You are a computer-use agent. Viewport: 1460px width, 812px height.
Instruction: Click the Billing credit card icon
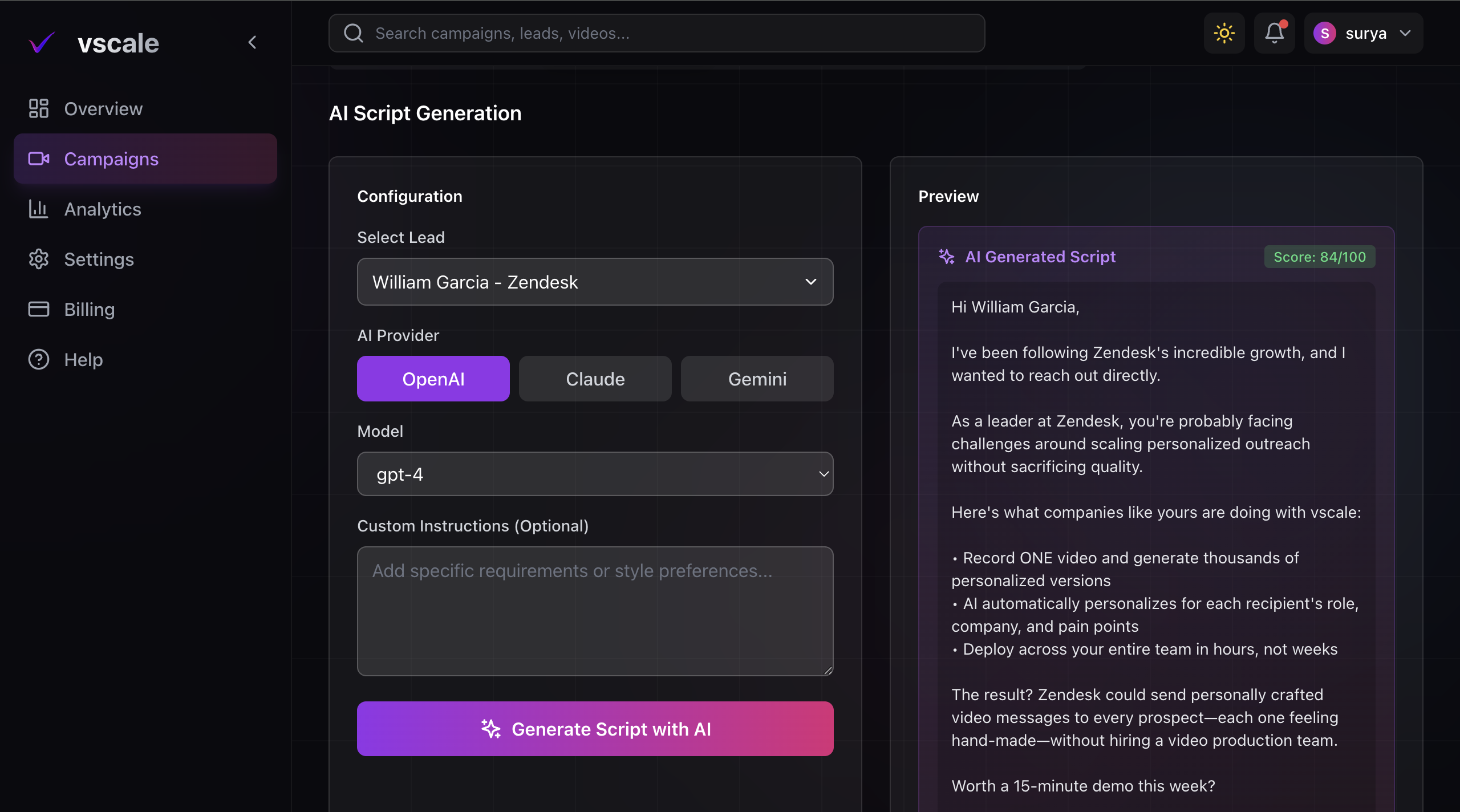(38, 309)
